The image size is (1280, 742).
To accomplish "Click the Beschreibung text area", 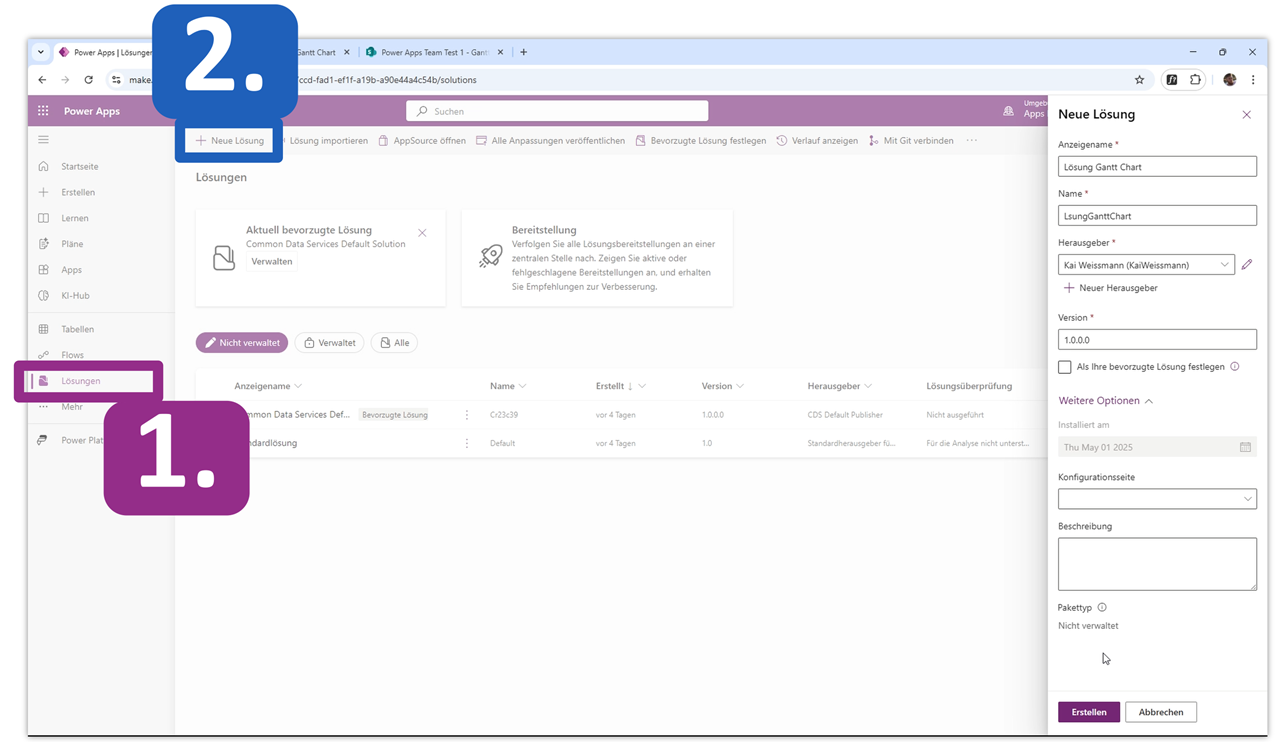I will [x=1157, y=564].
